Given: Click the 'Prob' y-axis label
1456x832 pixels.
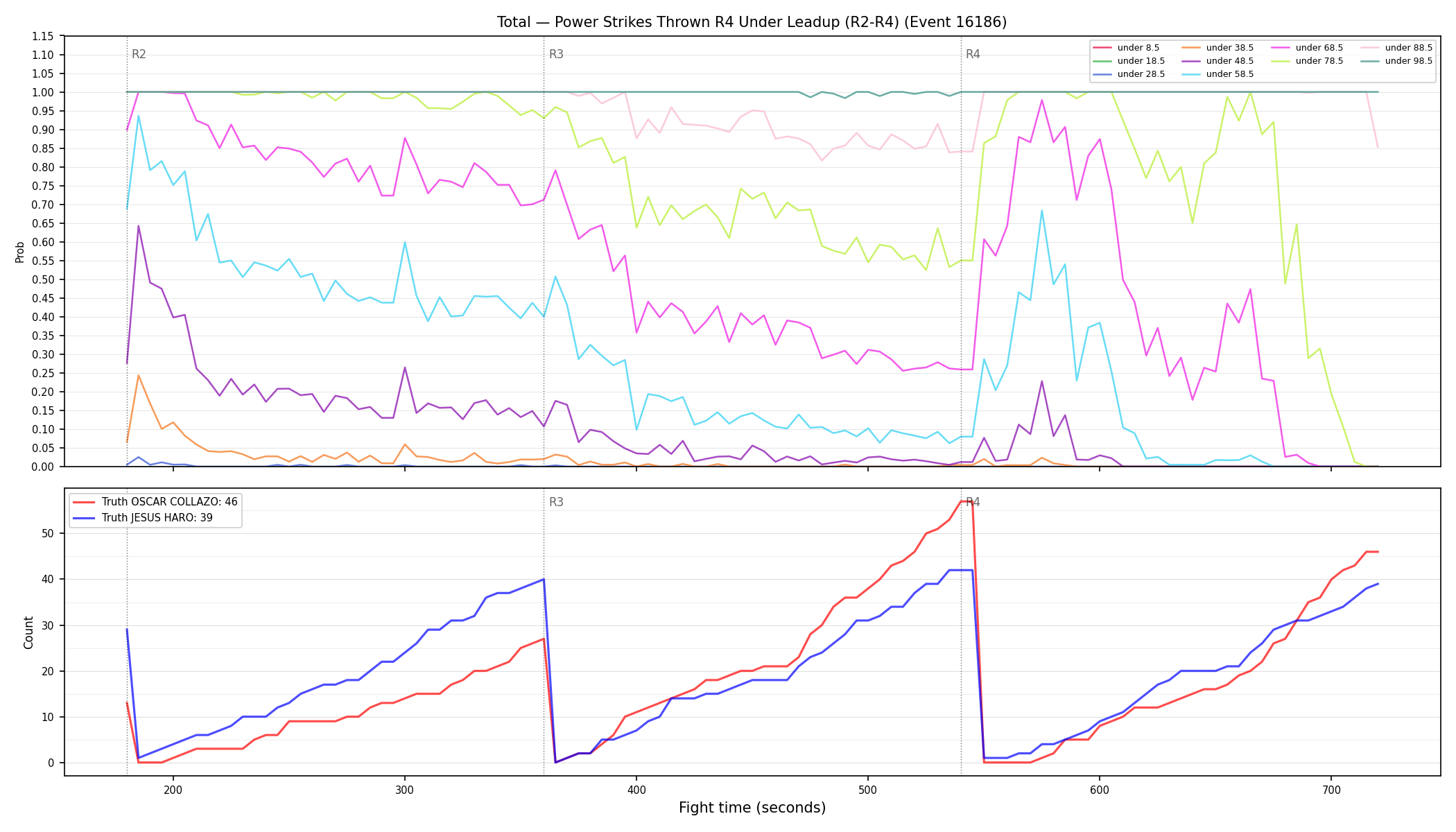Looking at the screenshot, I should [20, 252].
